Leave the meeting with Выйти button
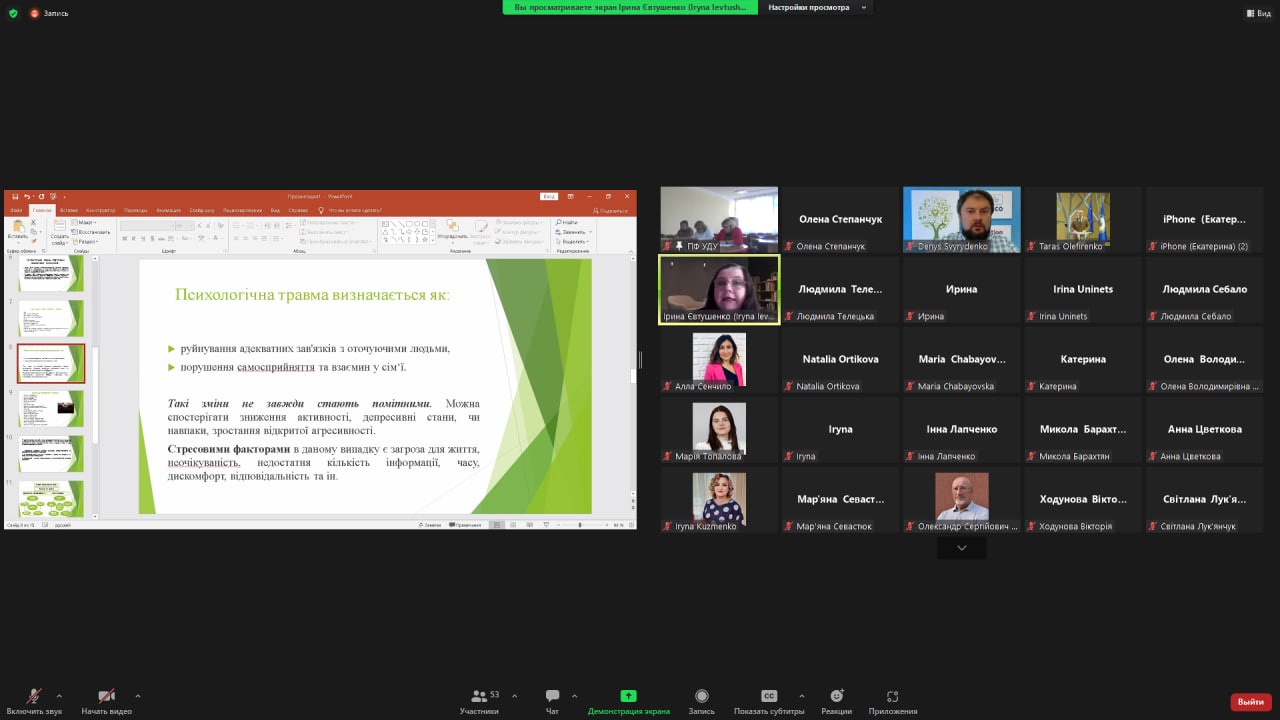Screen dimensions: 1280x720 pos(1250,702)
